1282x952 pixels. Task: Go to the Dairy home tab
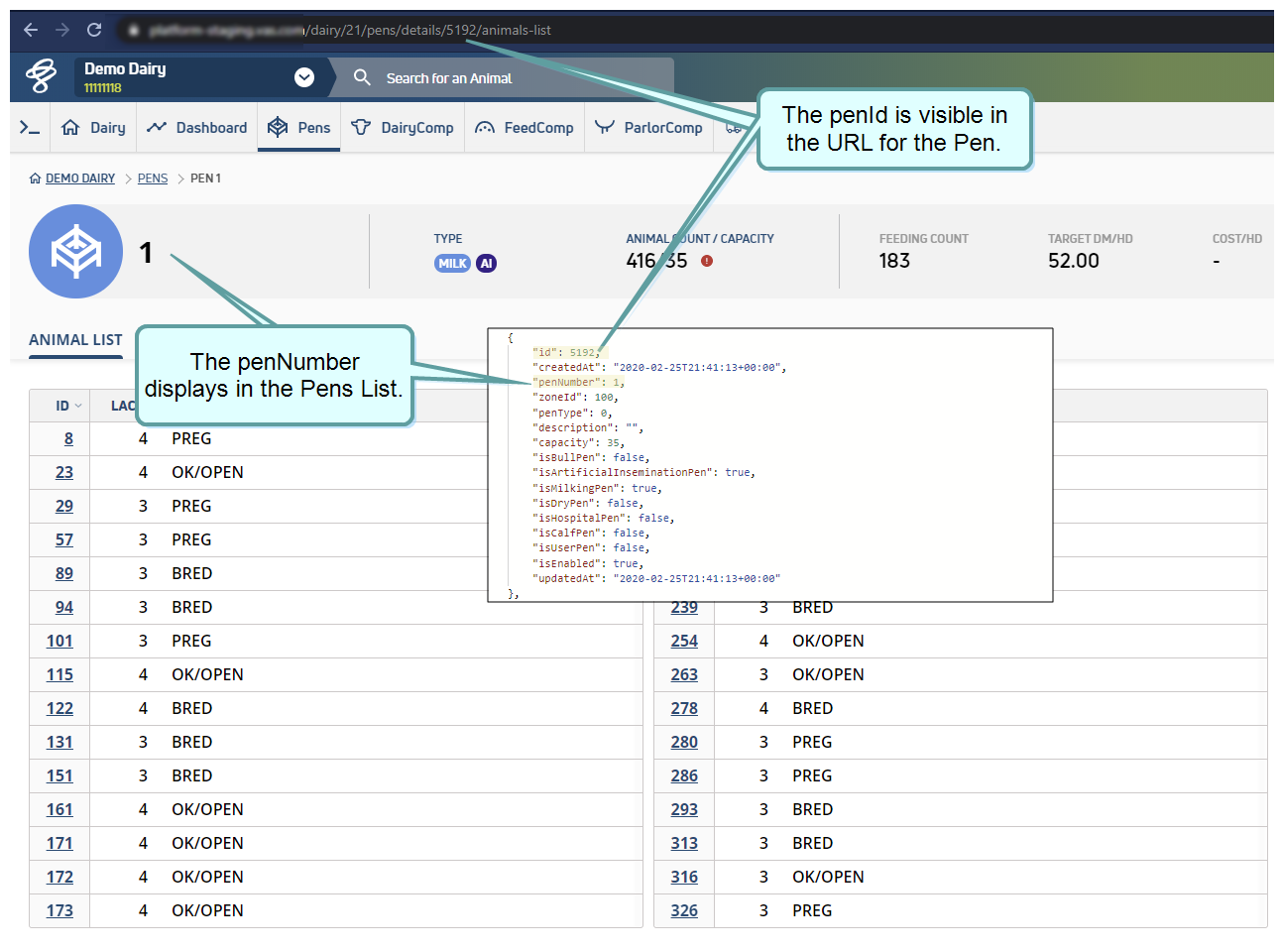(94, 128)
